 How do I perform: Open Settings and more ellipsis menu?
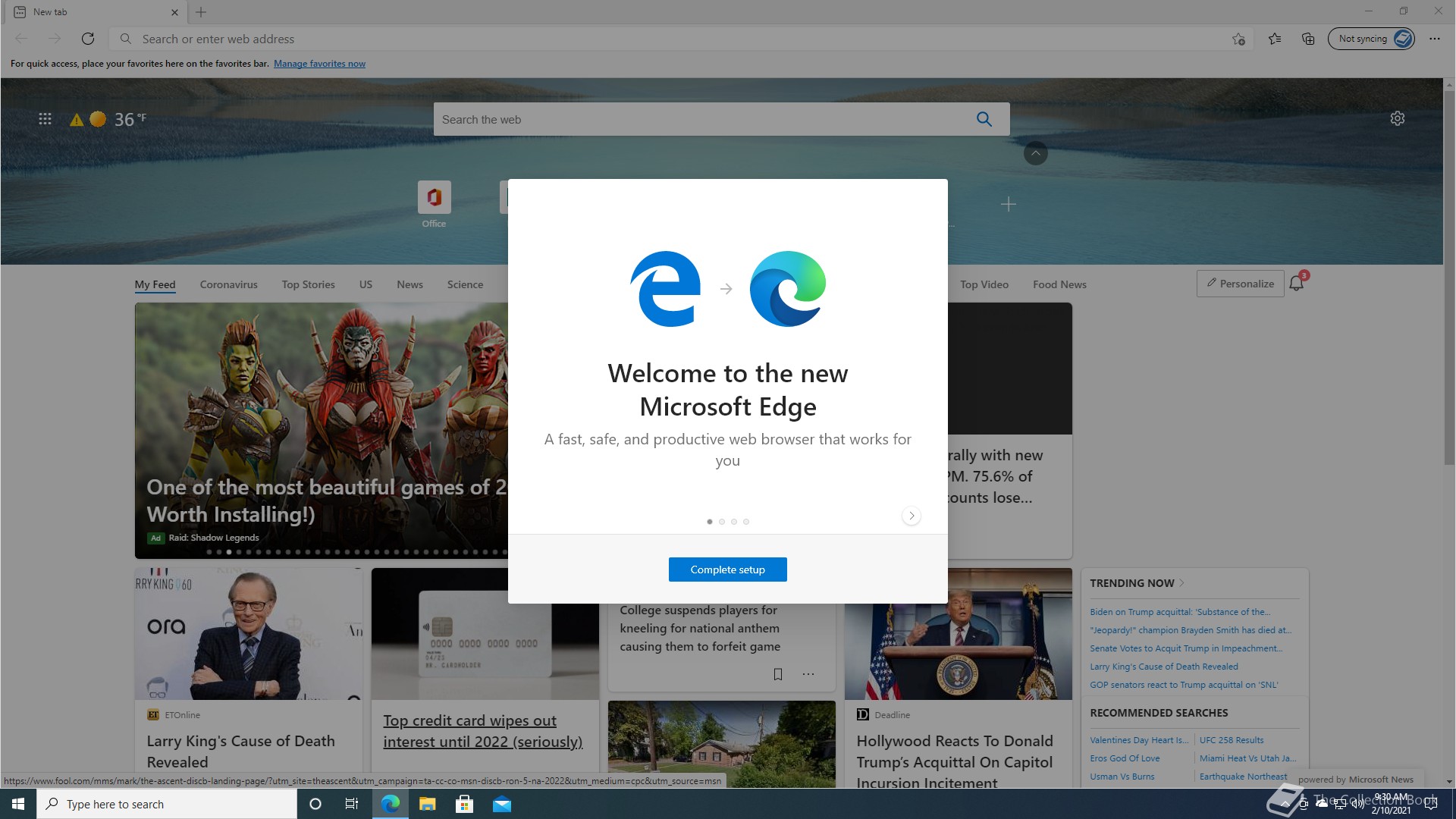[x=1435, y=39]
